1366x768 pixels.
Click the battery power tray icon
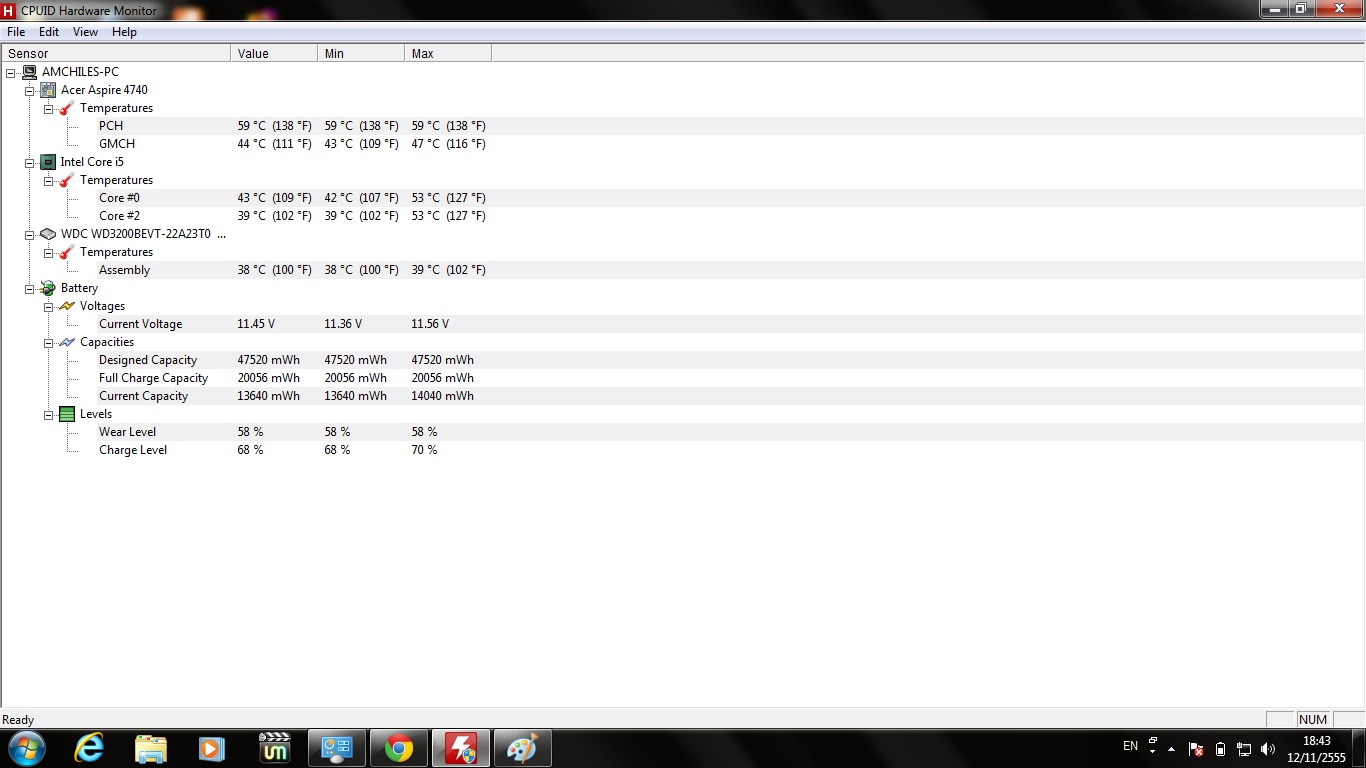[x=1220, y=748]
